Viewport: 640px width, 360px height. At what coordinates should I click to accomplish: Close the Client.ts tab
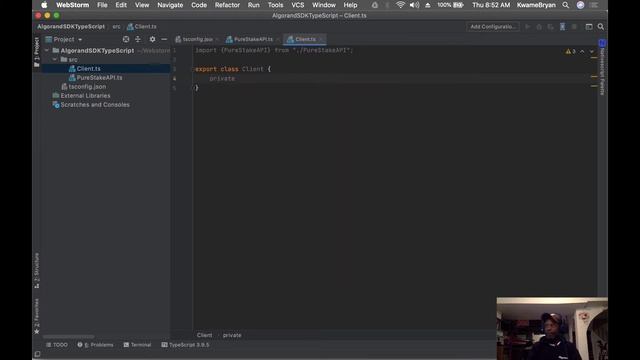(x=321, y=40)
